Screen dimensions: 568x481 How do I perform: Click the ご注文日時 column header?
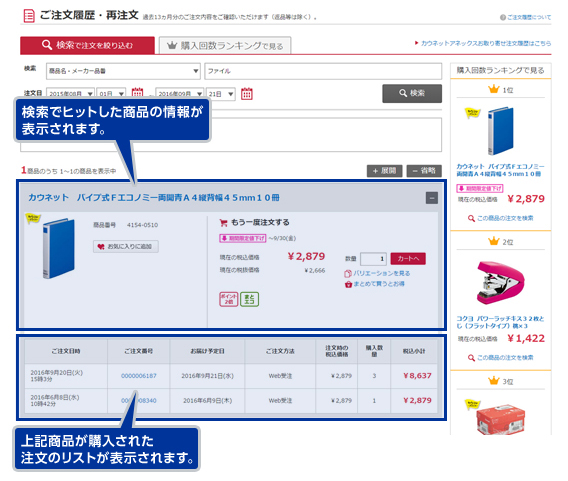pyautogui.click(x=66, y=351)
